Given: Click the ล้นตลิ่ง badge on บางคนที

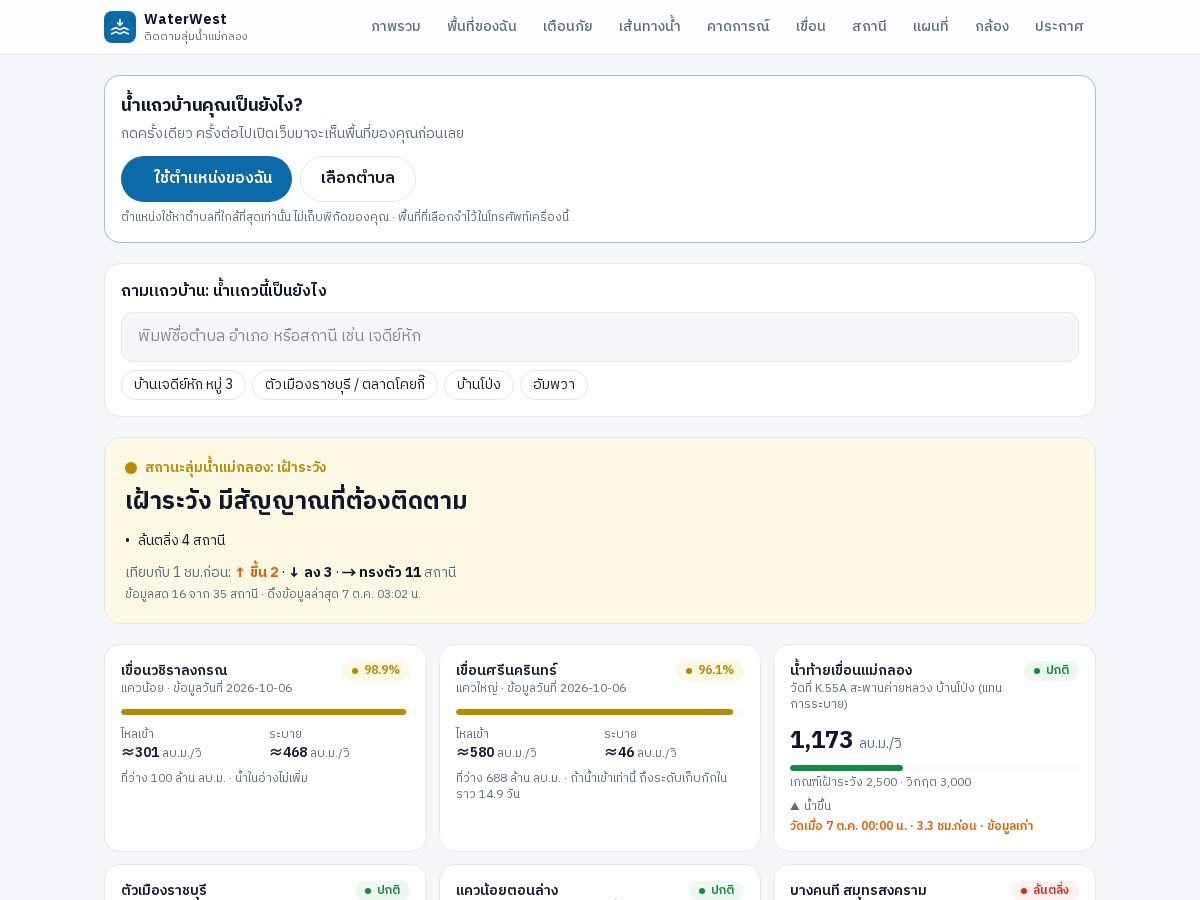Looking at the screenshot, I should [x=1045, y=890].
